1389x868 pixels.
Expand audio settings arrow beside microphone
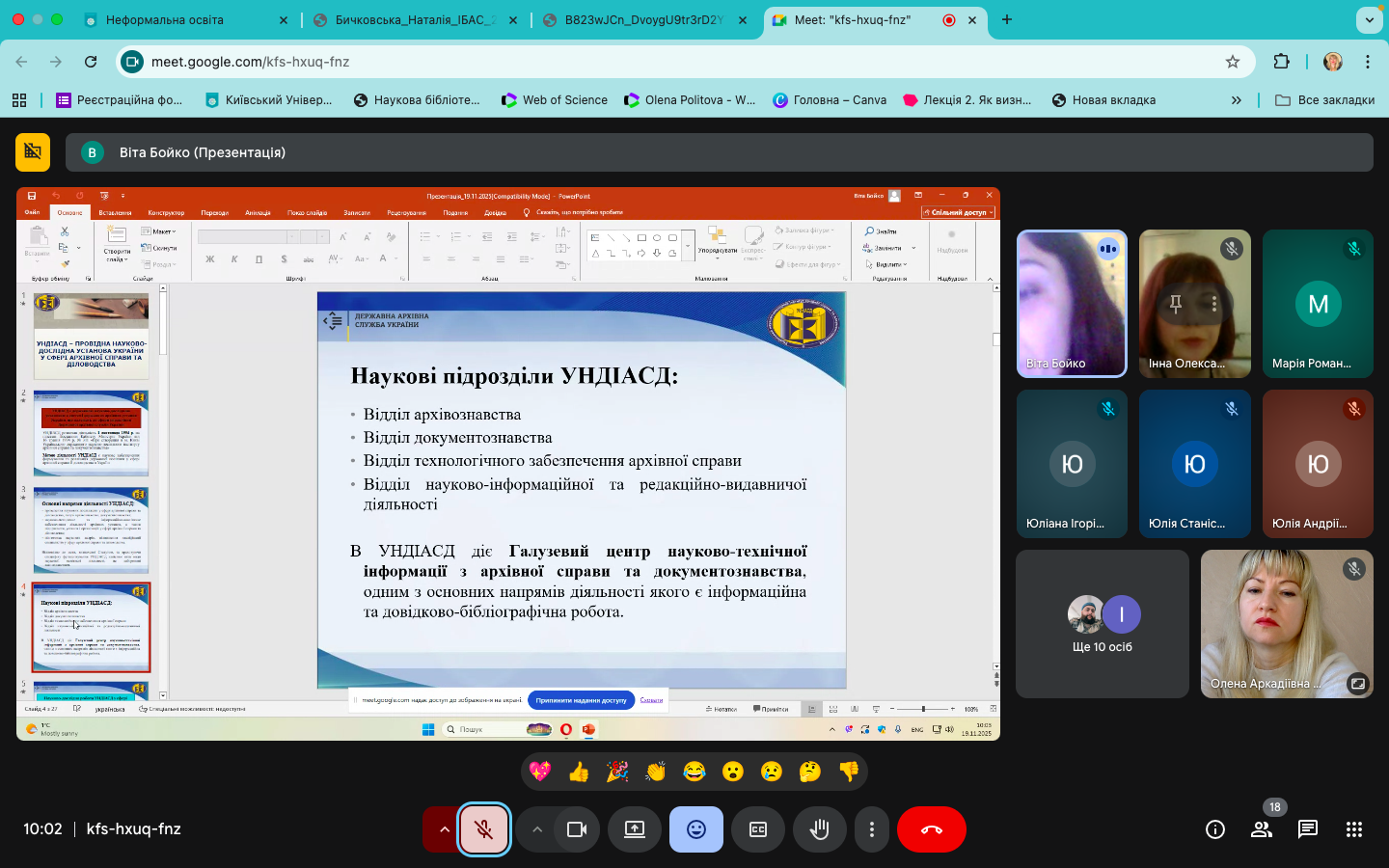point(444,829)
